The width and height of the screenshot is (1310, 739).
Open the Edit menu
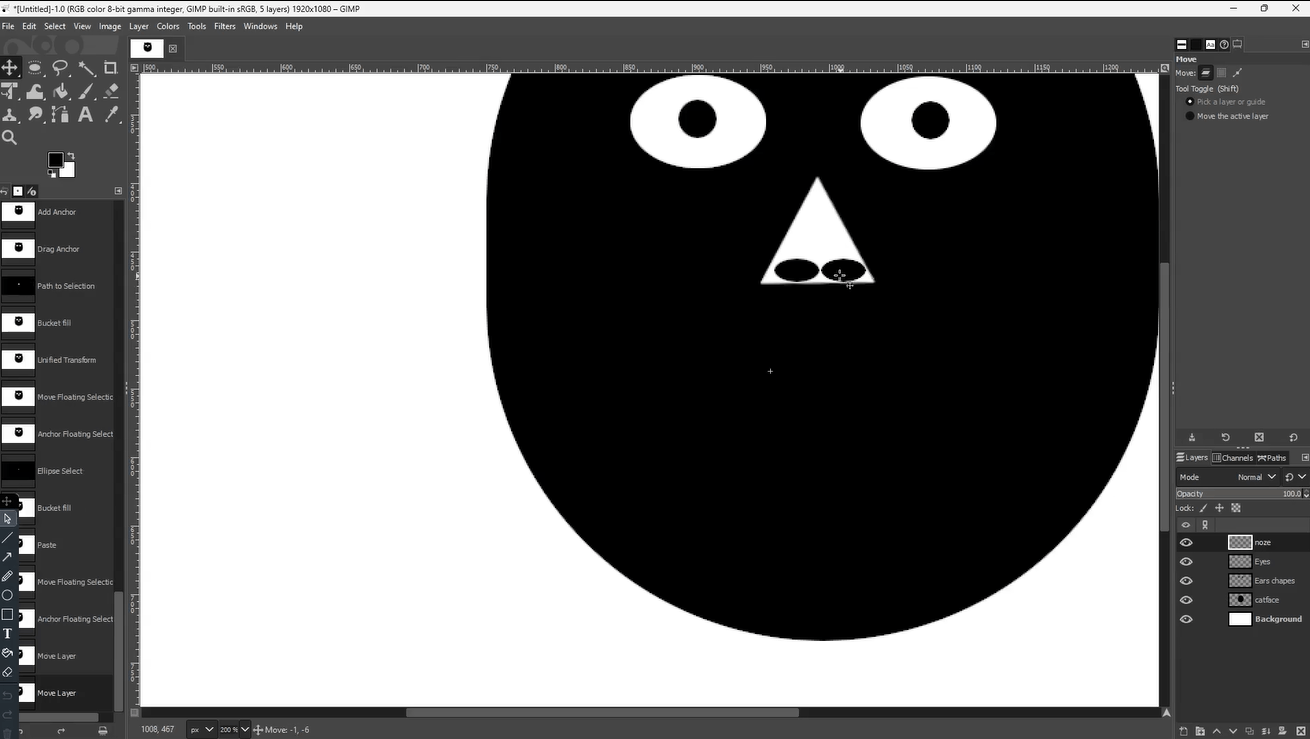(x=29, y=26)
